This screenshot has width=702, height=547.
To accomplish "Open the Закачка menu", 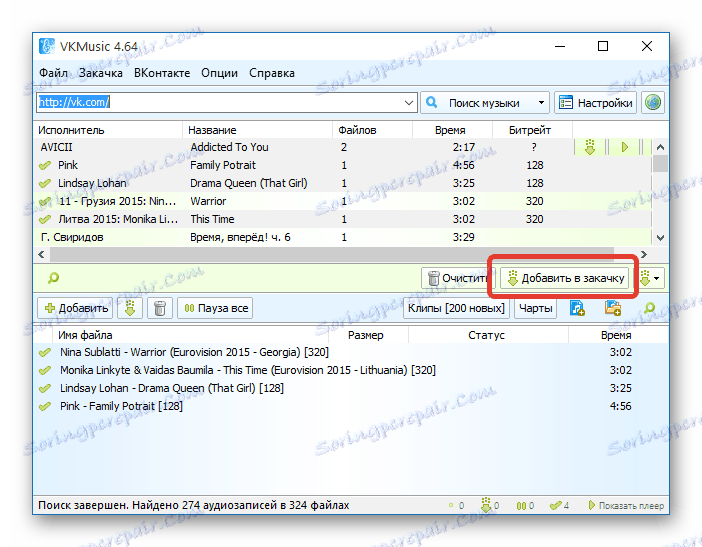I will [x=100, y=73].
